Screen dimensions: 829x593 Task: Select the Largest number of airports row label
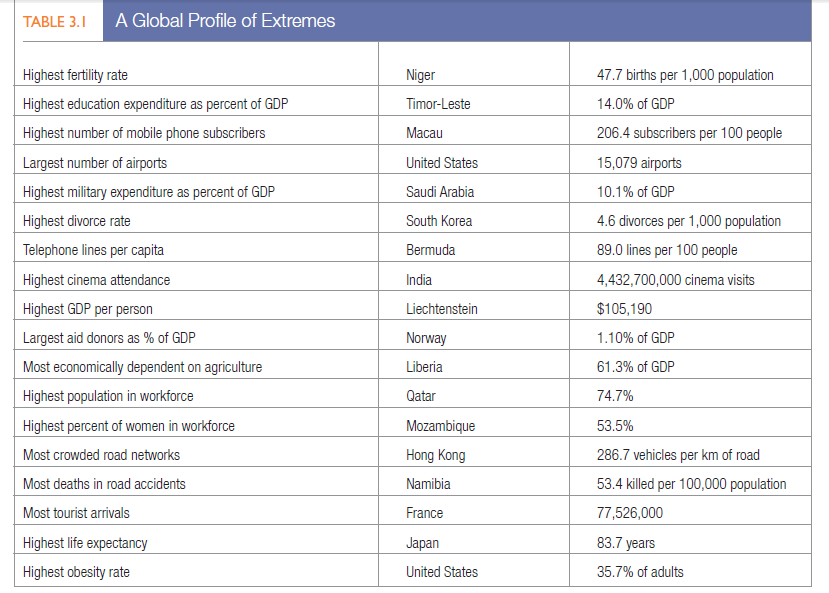95,163
